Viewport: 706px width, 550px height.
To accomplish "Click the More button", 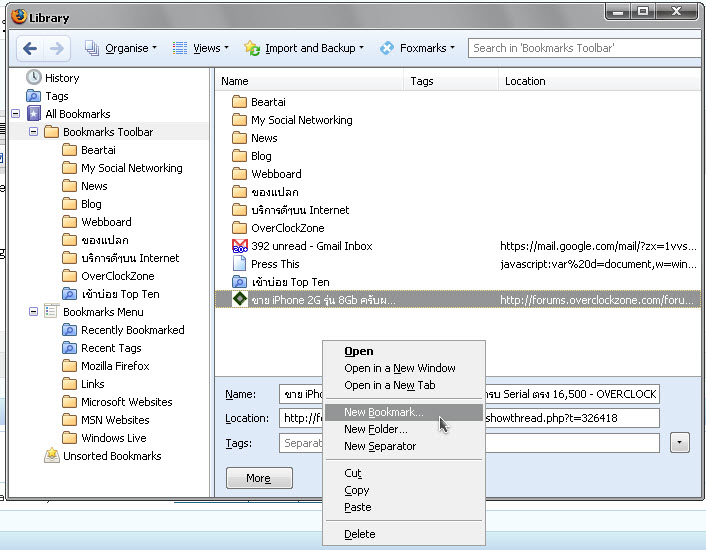I will click(259, 478).
